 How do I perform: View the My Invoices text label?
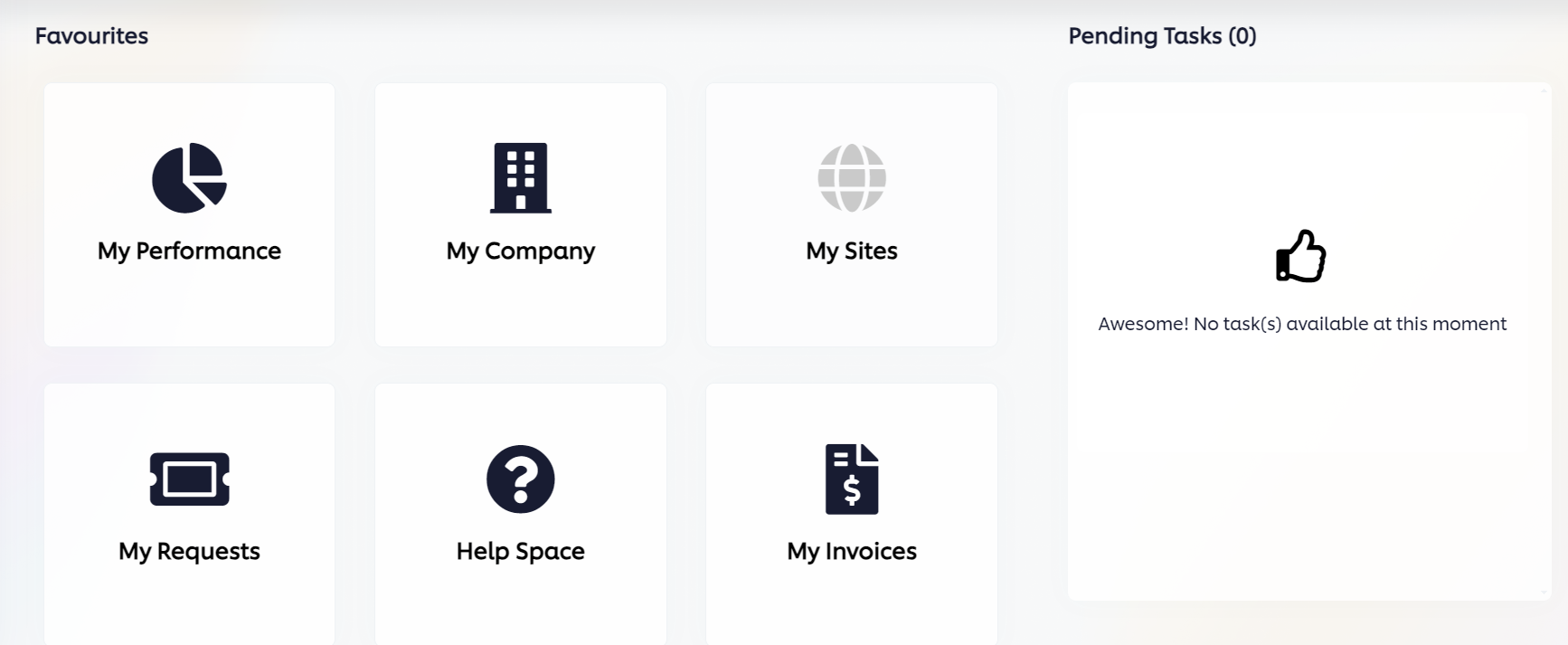pos(851,551)
